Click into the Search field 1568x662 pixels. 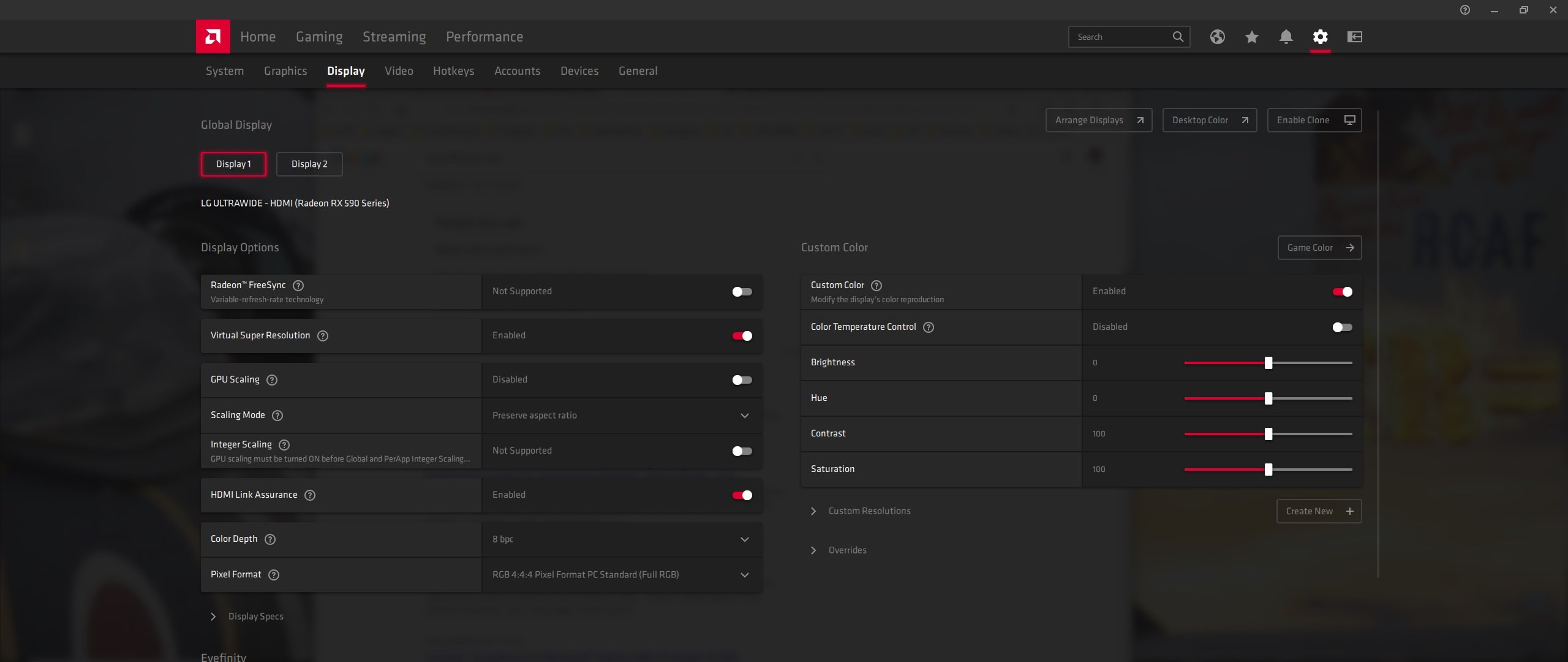[x=1120, y=37]
